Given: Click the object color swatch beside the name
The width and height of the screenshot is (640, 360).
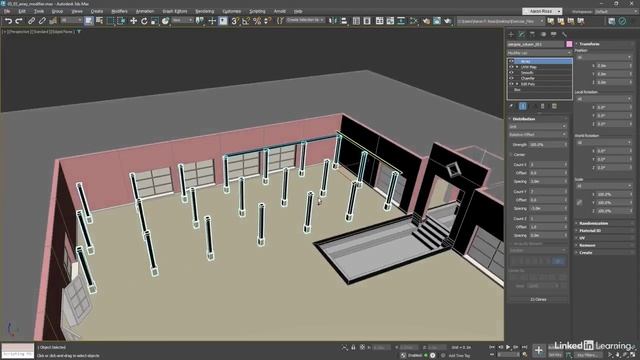Looking at the screenshot, I should coord(569,44).
